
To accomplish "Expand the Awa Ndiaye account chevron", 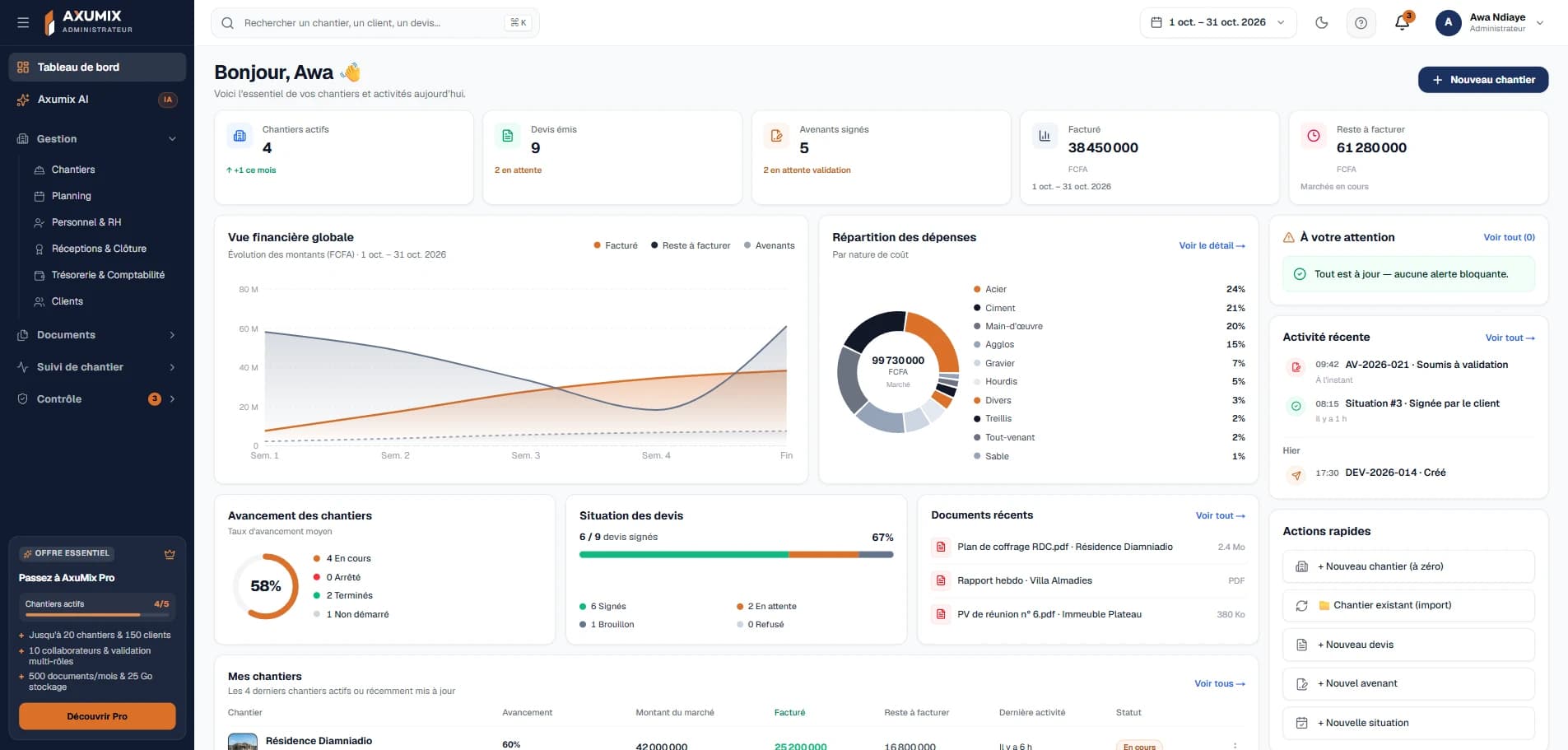I will point(1540,23).
